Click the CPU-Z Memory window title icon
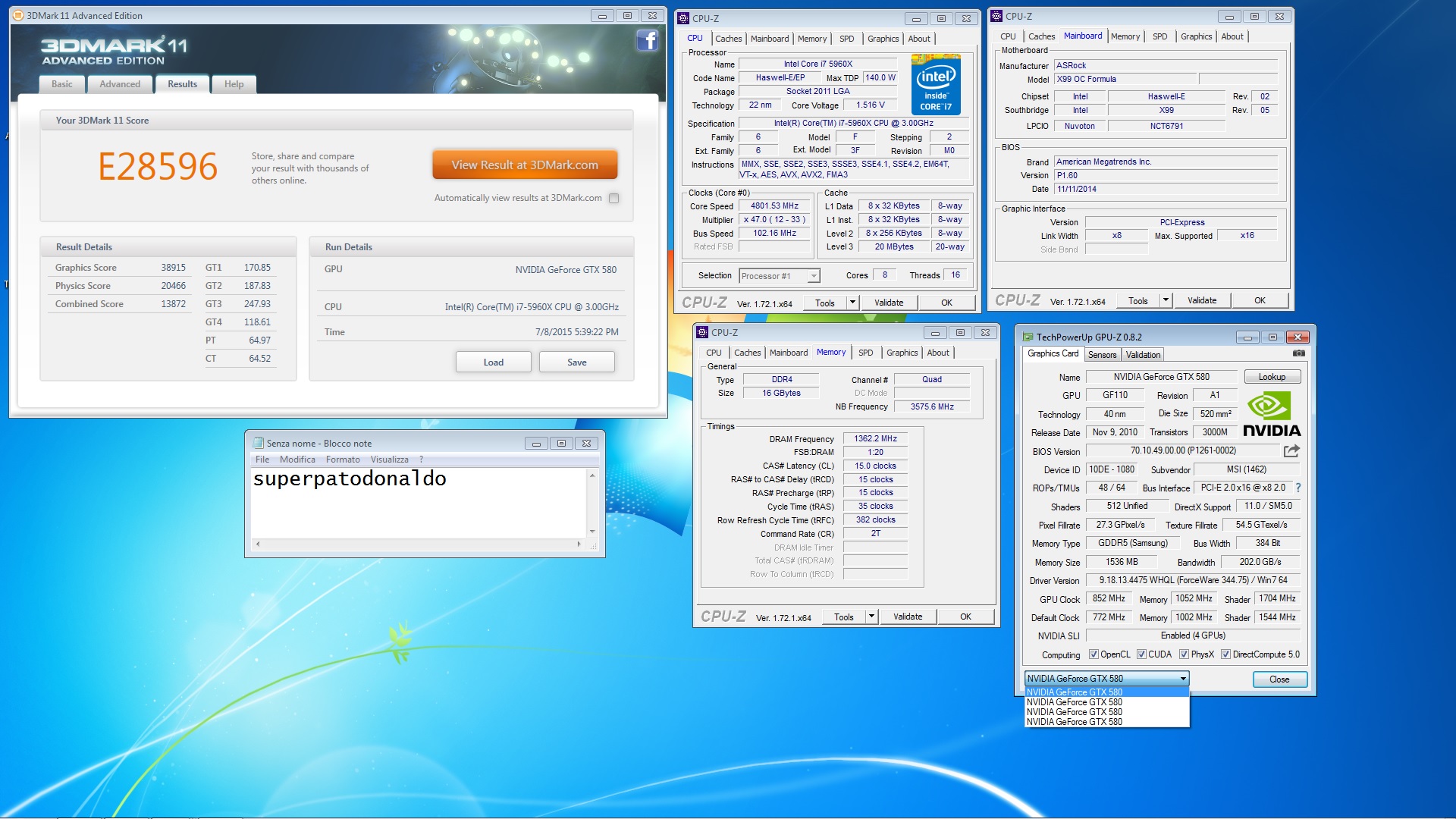The height and width of the screenshot is (819, 1456). [x=702, y=332]
